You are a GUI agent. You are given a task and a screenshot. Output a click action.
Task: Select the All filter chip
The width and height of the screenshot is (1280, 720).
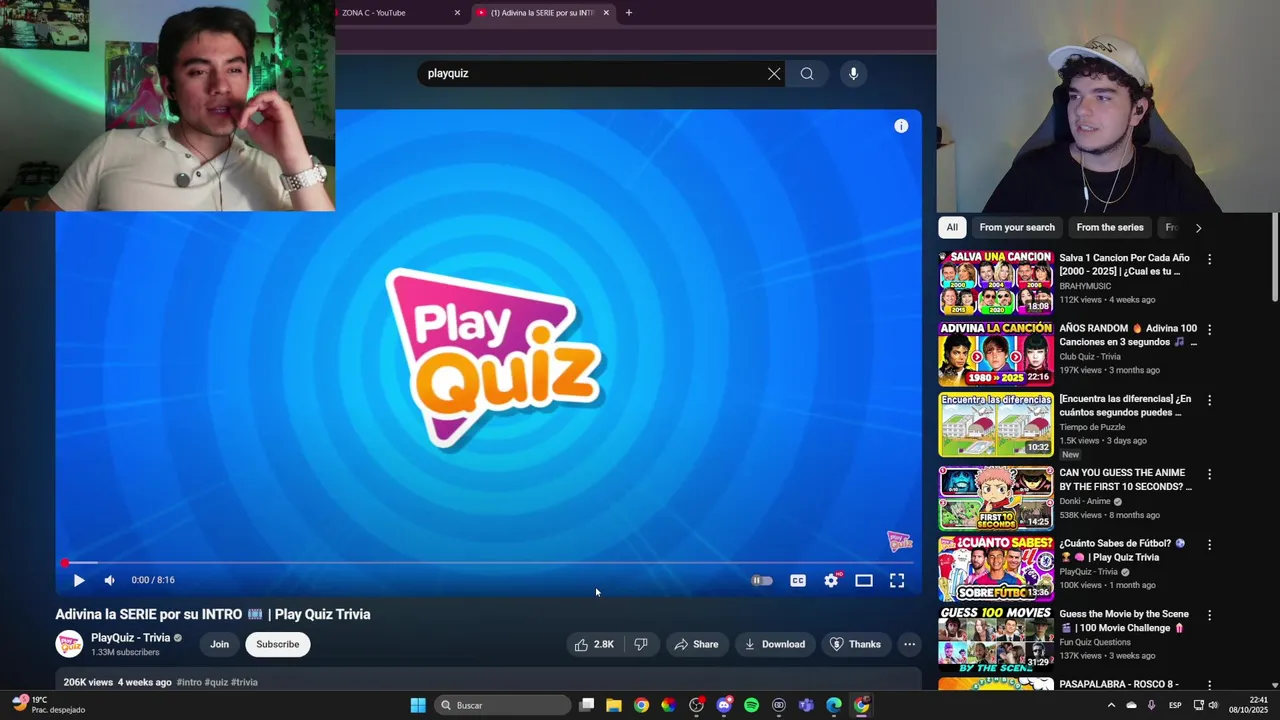(x=952, y=227)
